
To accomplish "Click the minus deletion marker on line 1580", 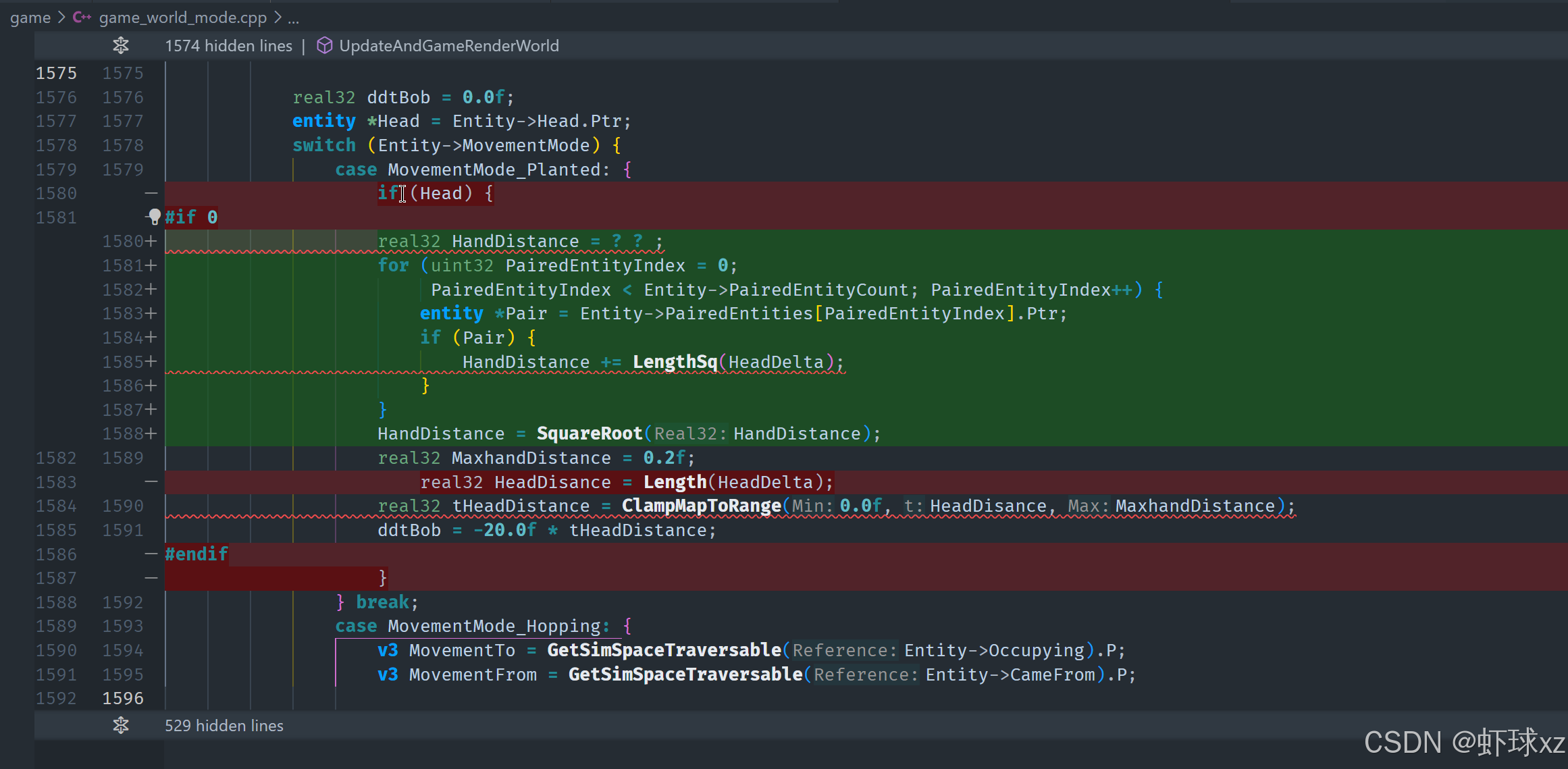I will [x=151, y=193].
